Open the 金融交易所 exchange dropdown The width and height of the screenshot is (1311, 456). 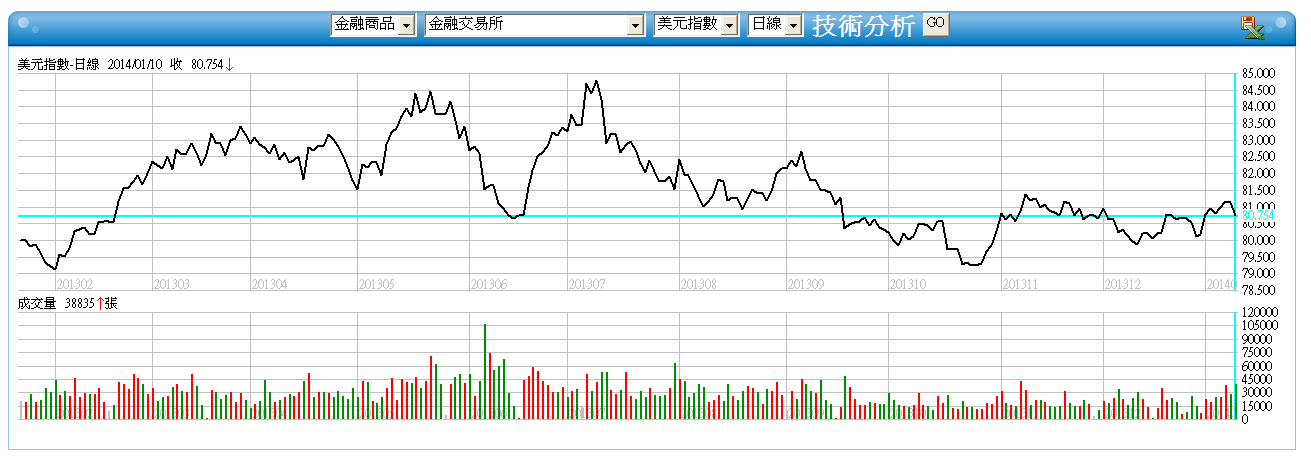[x=535, y=25]
